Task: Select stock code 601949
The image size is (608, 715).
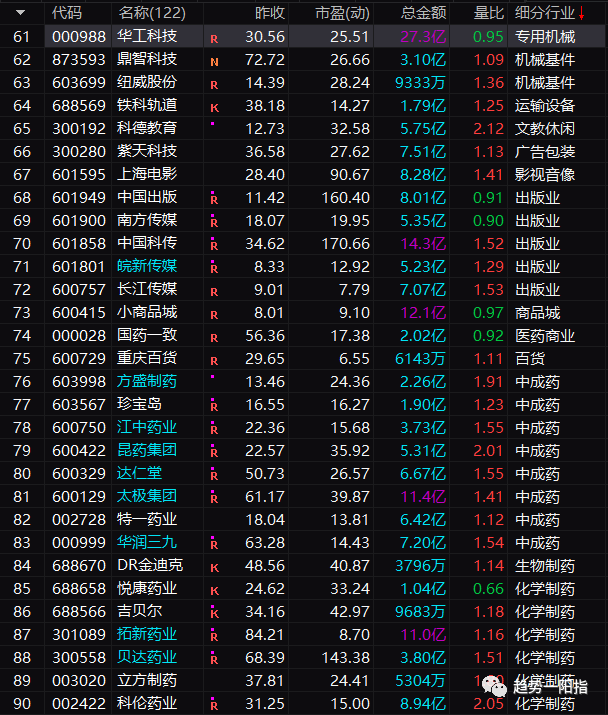Action: click(x=78, y=197)
